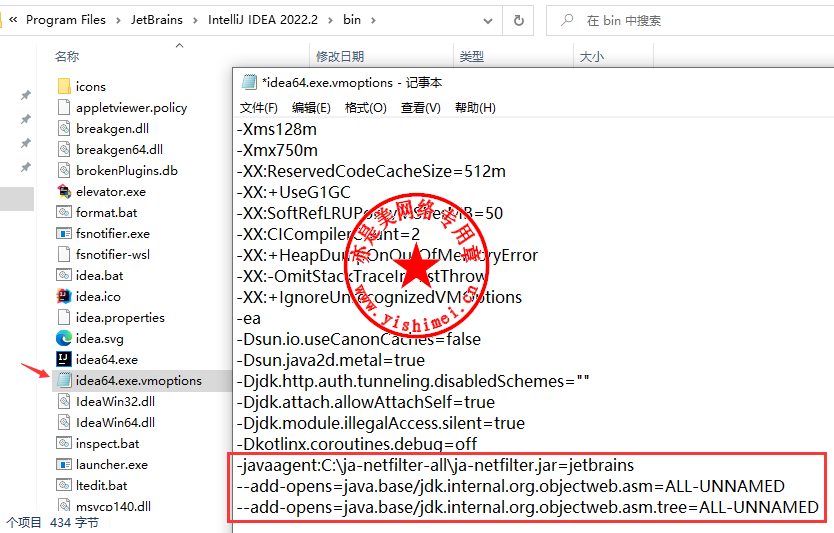Click the -ea line in Notepad

(249, 318)
